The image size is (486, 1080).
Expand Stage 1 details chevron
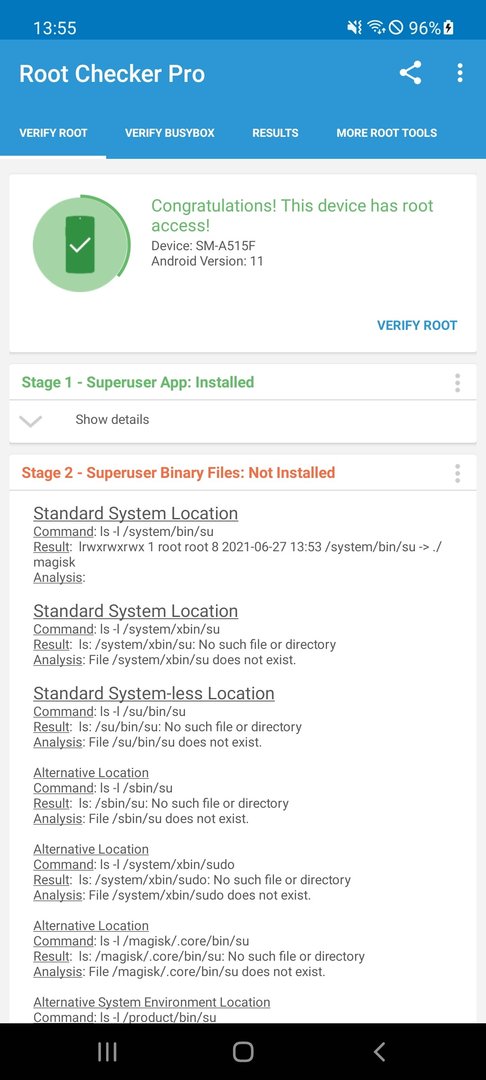(x=30, y=421)
